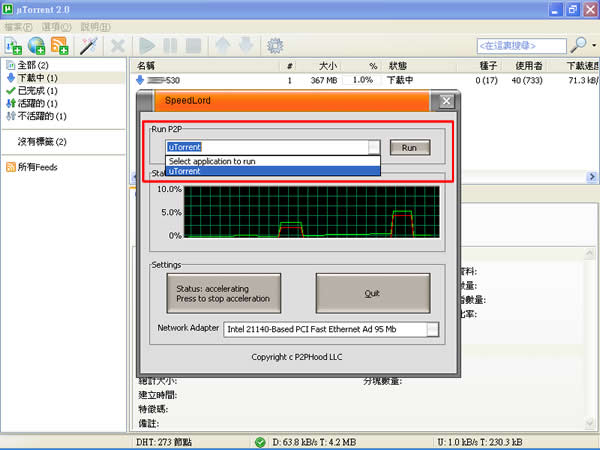Click the SpeedLord acceleration graph
600x450 pixels.
pyautogui.click(x=311, y=212)
